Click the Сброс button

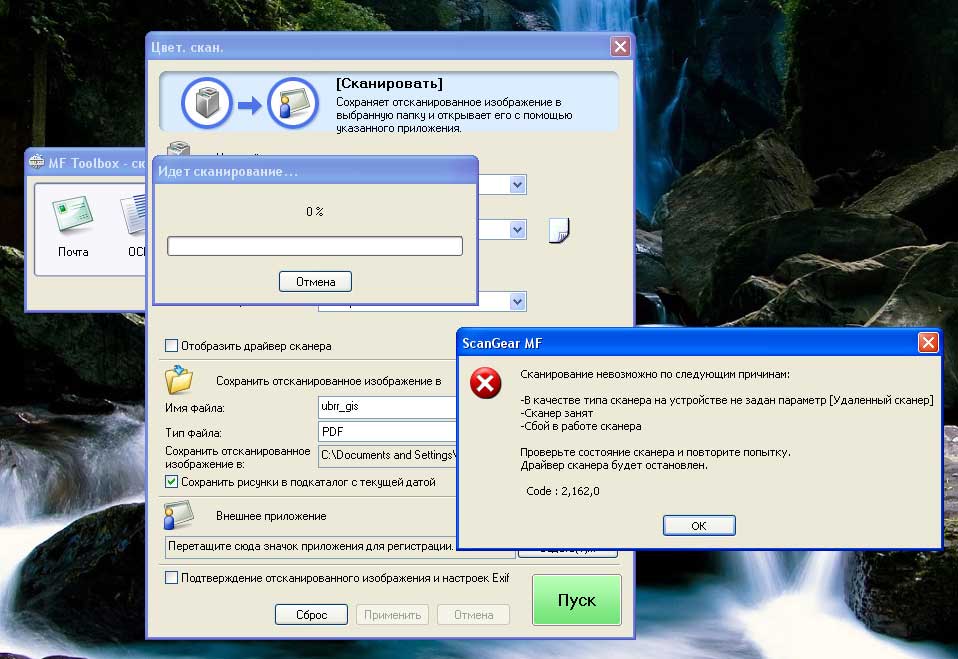click(x=312, y=614)
